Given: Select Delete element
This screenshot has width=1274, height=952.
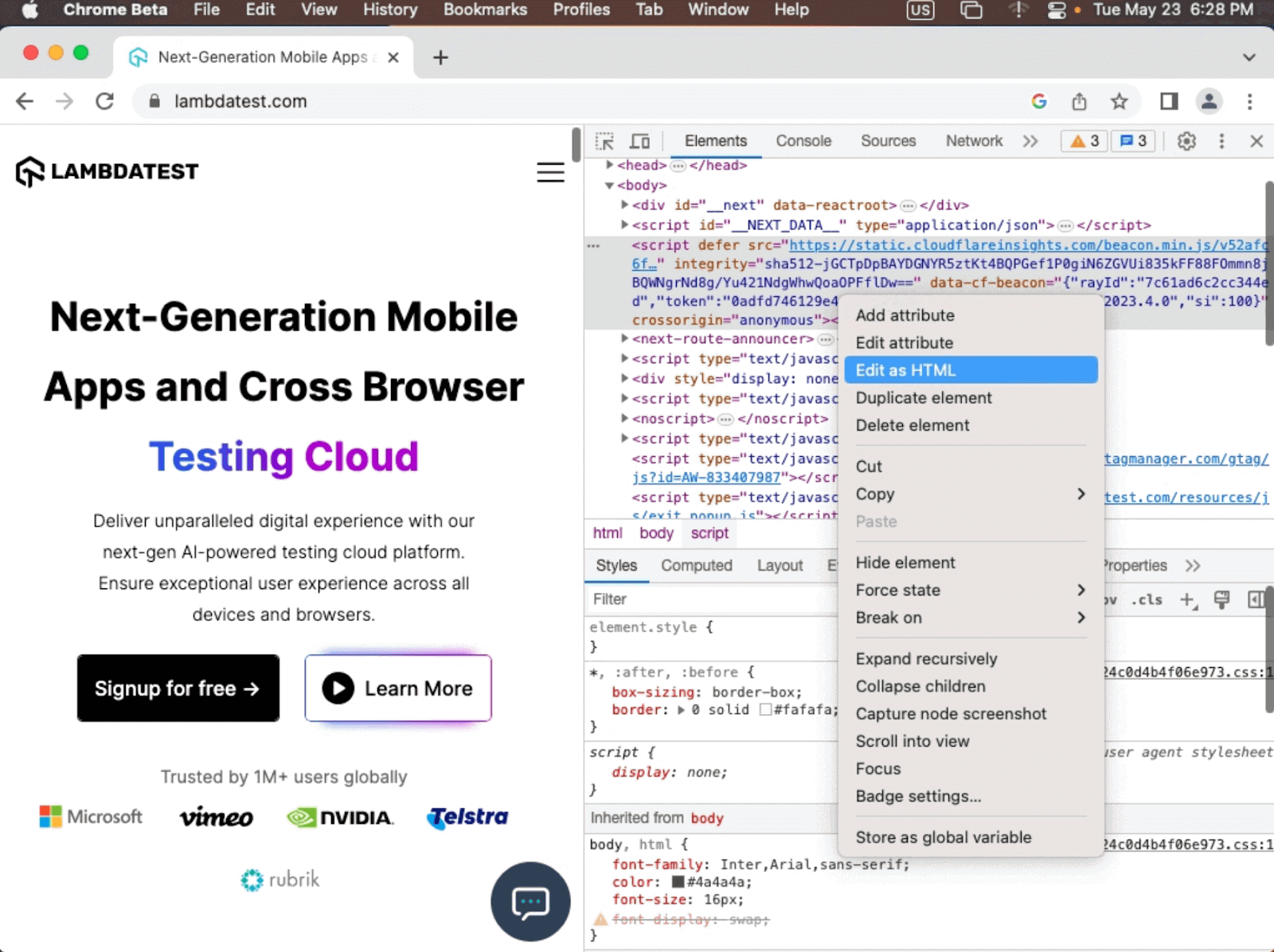Looking at the screenshot, I should [x=971, y=426].
